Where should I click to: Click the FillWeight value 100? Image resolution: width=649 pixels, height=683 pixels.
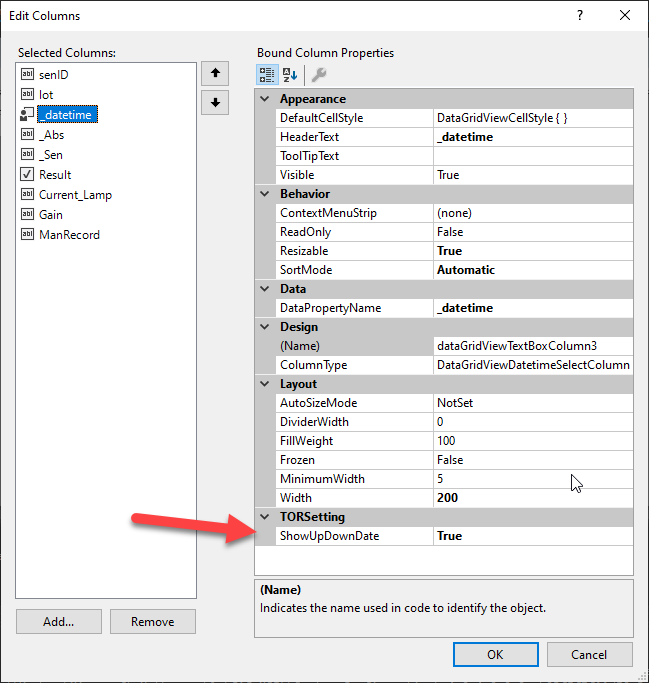click(533, 441)
